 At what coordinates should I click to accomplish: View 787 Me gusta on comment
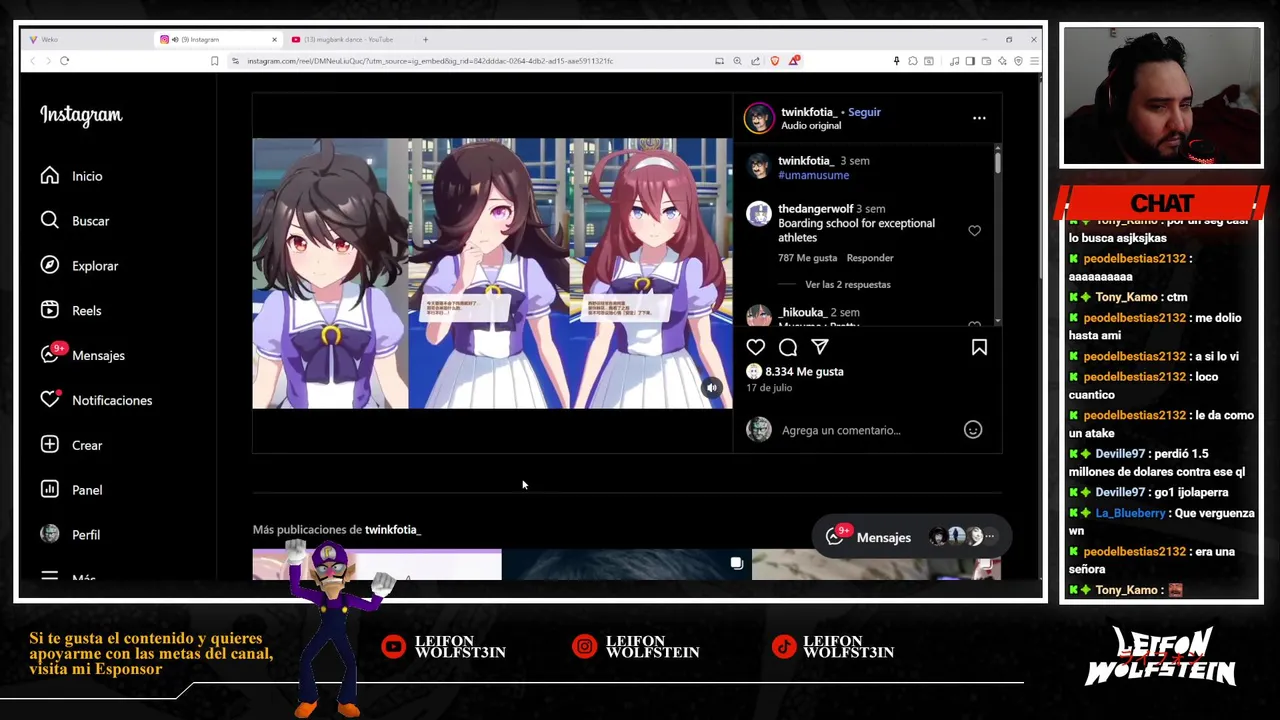click(807, 258)
